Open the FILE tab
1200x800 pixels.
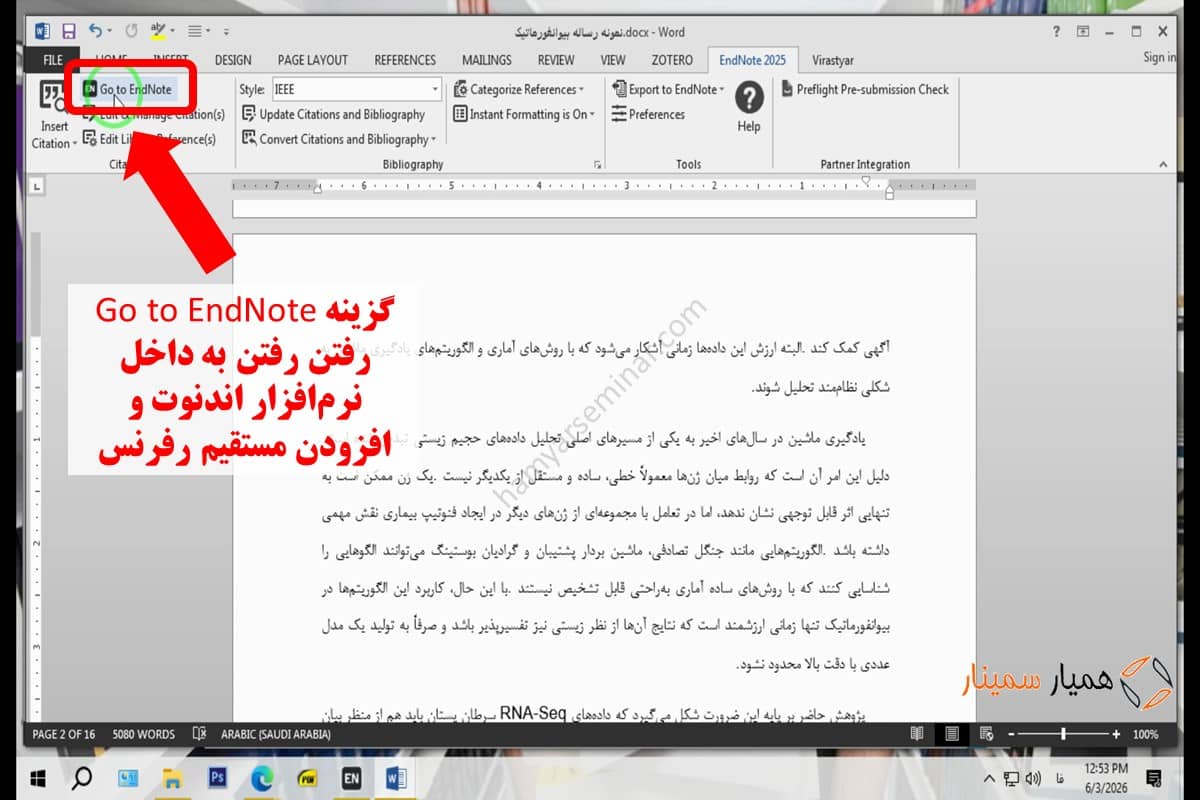pos(52,60)
